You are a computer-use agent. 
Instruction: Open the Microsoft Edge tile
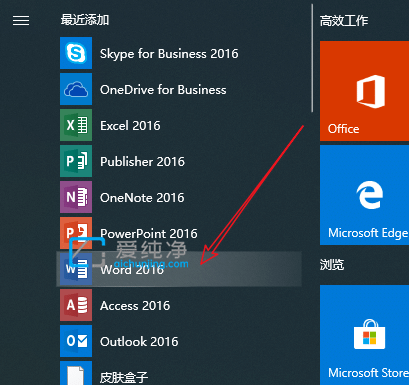point(364,195)
